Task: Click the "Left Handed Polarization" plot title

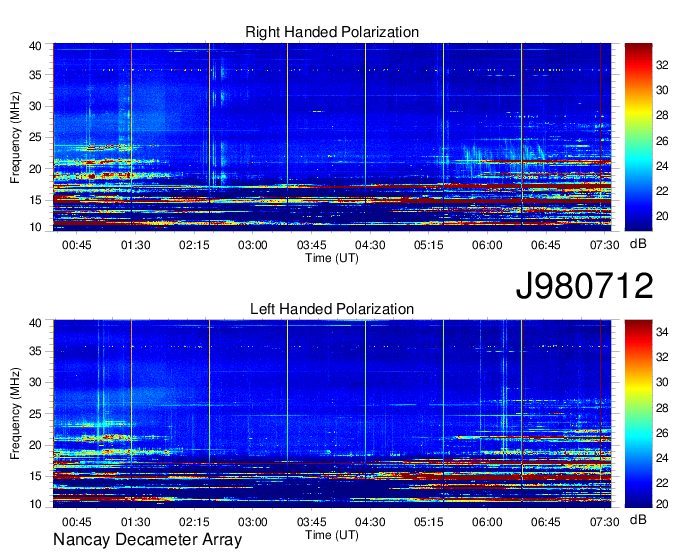Action: [x=332, y=309]
